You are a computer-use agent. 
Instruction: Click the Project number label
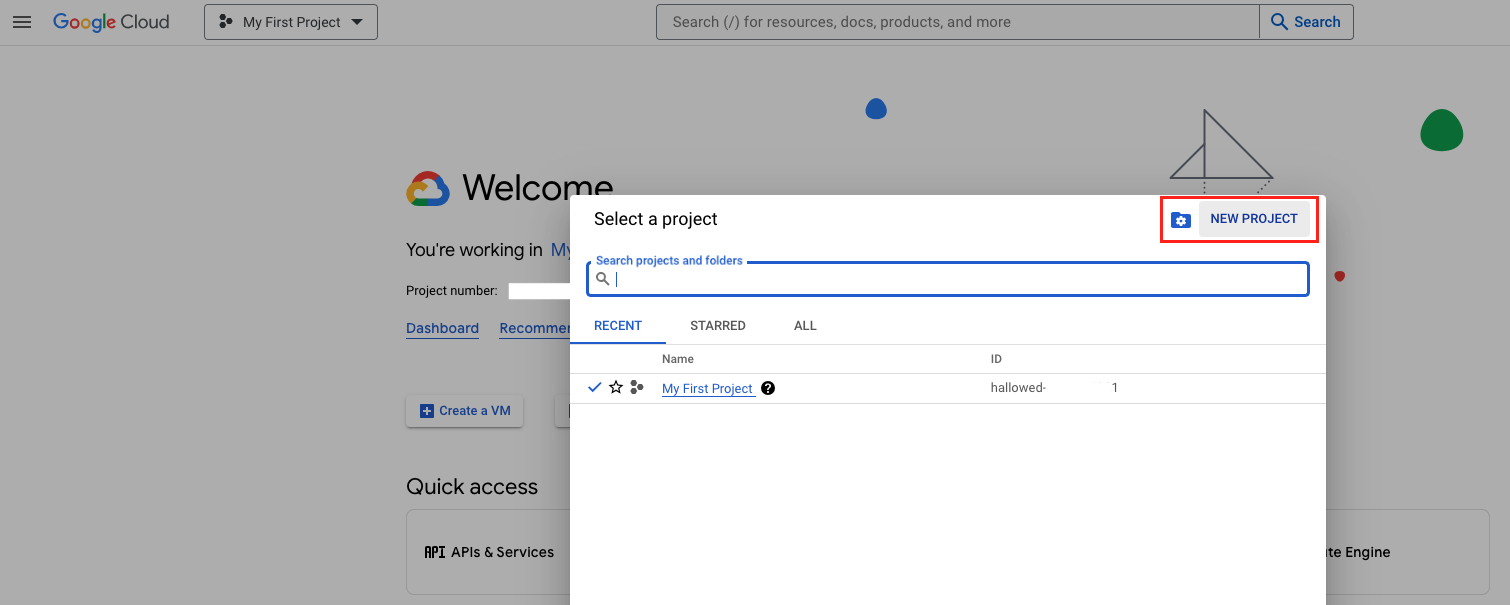451,291
